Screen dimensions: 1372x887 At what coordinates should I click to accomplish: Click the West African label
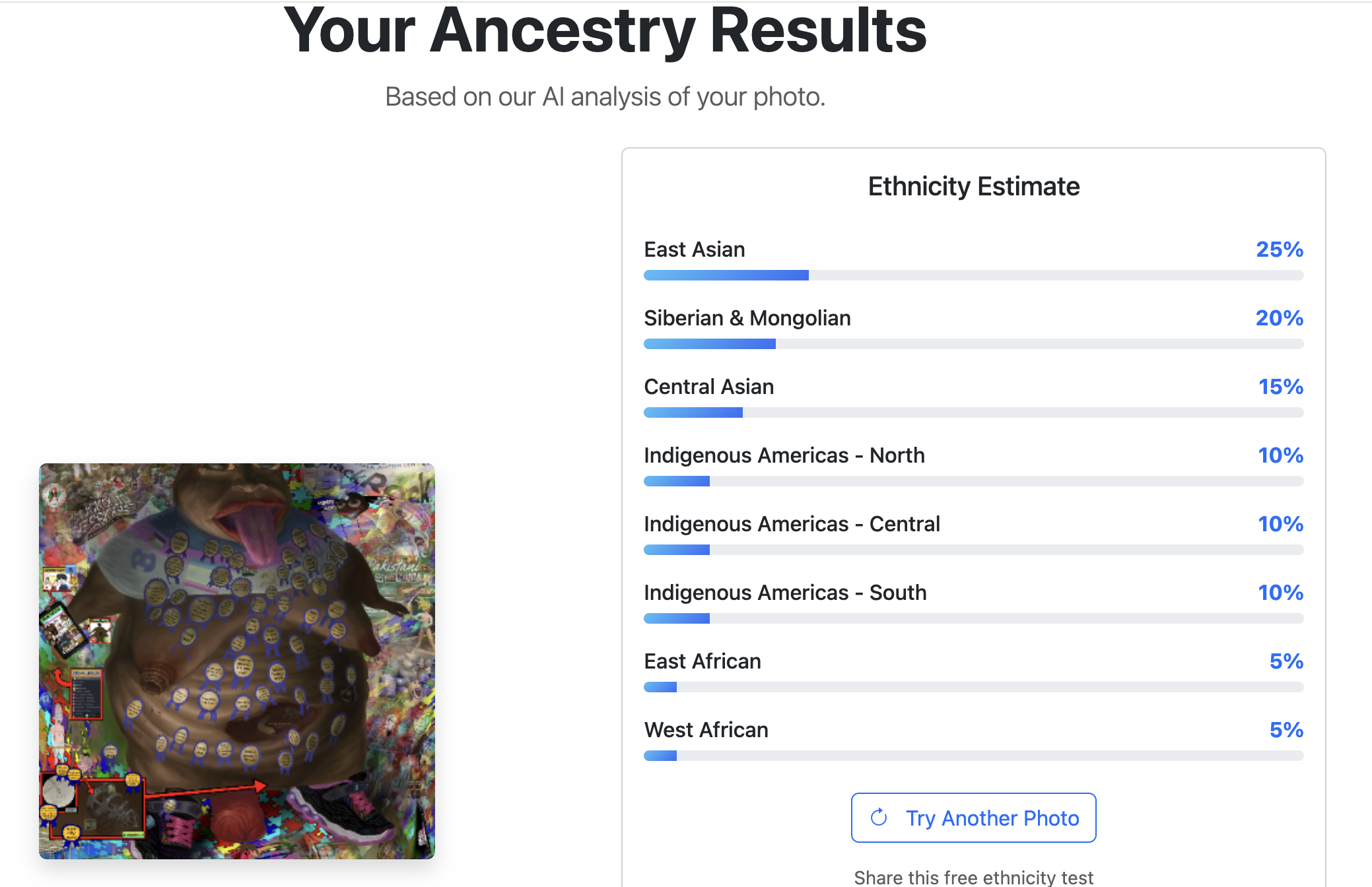click(706, 730)
